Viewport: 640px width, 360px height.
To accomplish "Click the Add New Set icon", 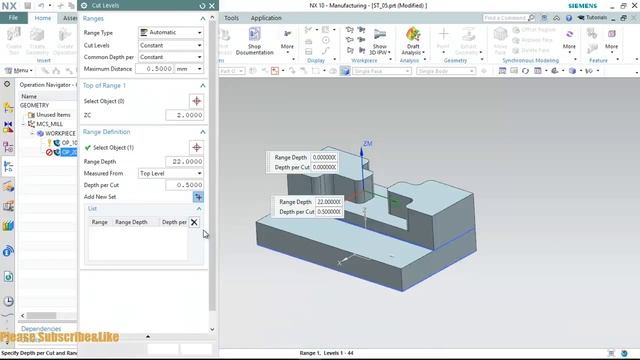I will 198,197.
